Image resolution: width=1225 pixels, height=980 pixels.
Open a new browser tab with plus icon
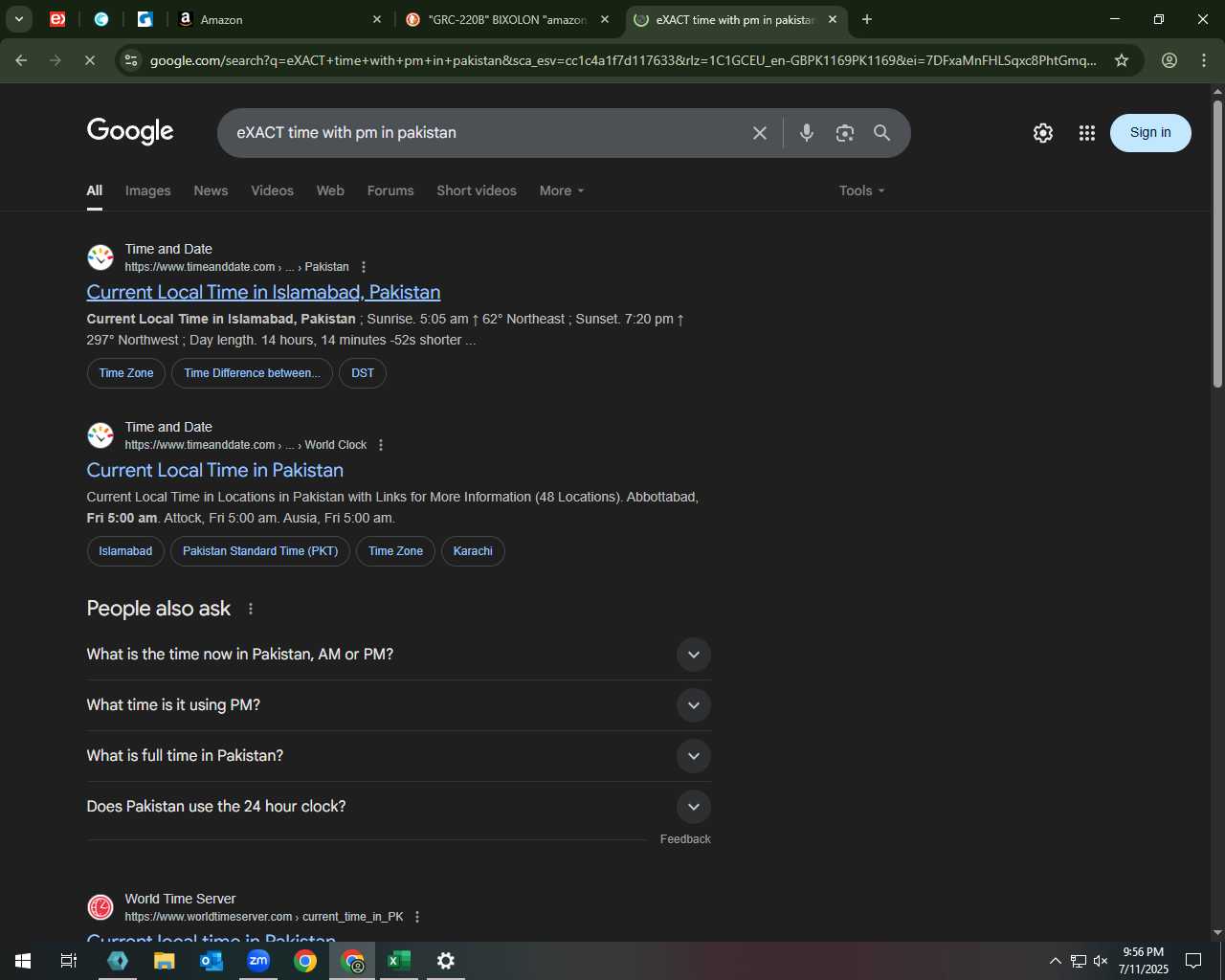click(867, 19)
